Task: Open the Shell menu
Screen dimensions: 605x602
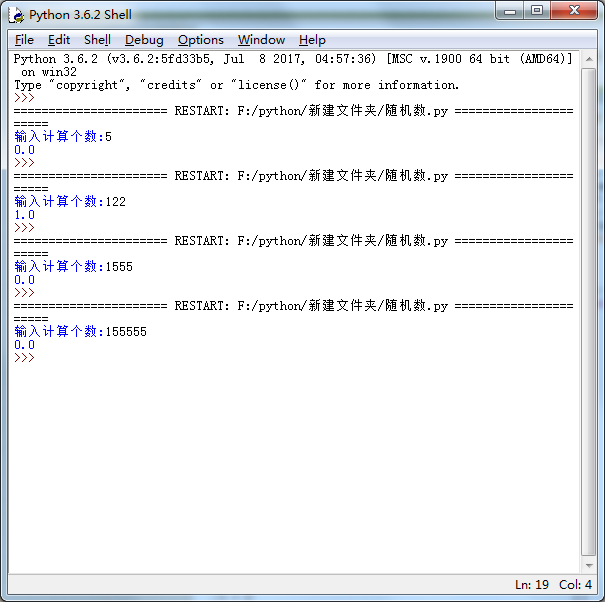Action: (97, 40)
